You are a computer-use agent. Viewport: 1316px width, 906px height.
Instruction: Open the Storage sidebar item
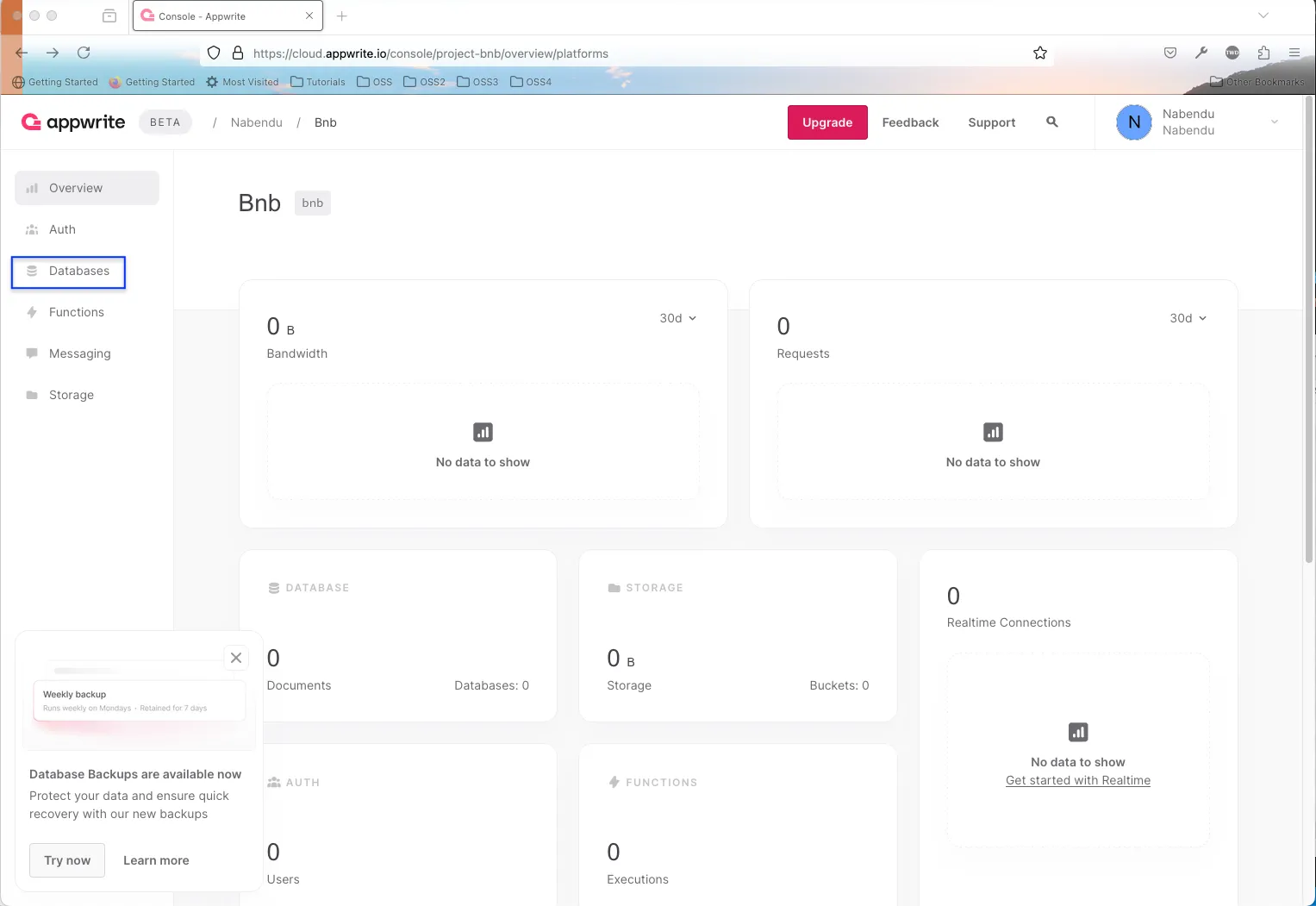tap(87, 395)
